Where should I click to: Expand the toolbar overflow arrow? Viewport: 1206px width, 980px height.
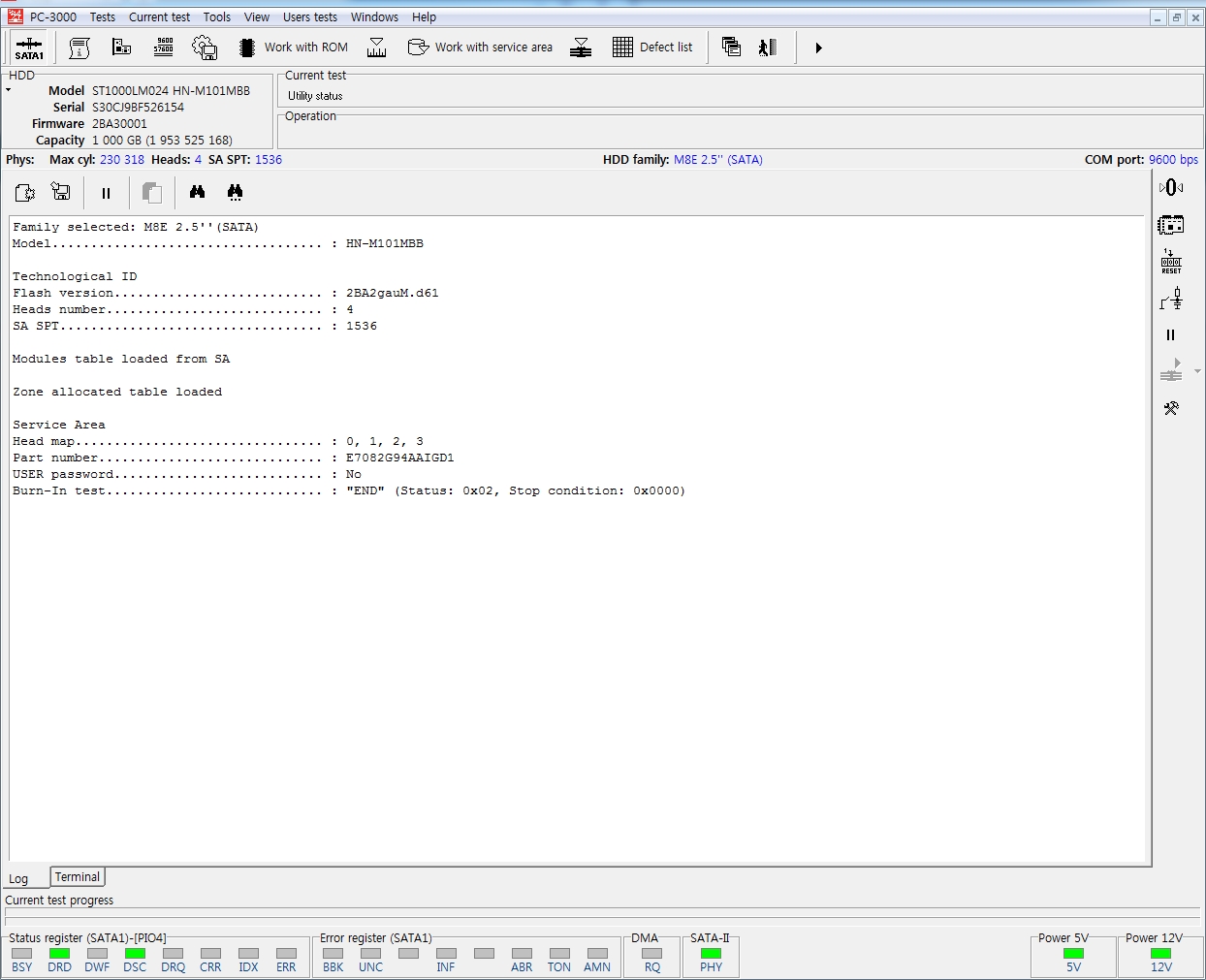tap(818, 47)
